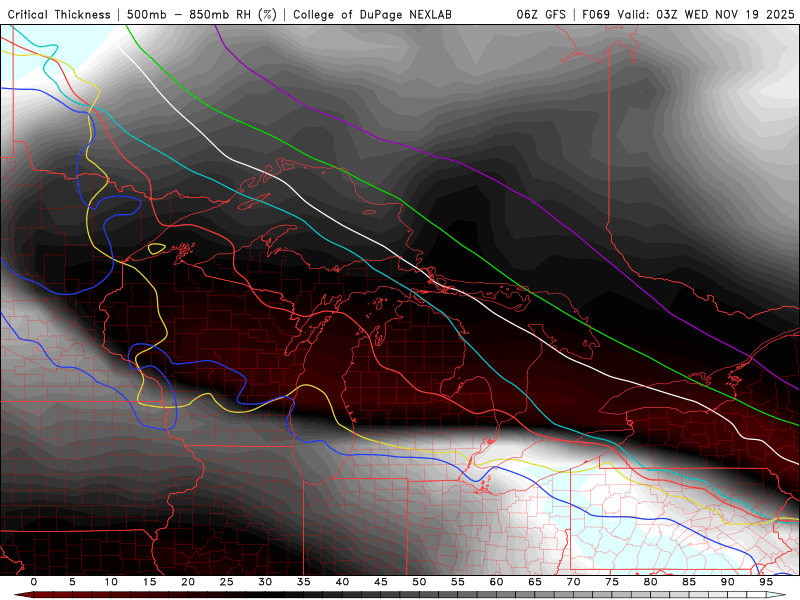
Task: Click the "F069" forecast hour text
Action: (x=597, y=14)
